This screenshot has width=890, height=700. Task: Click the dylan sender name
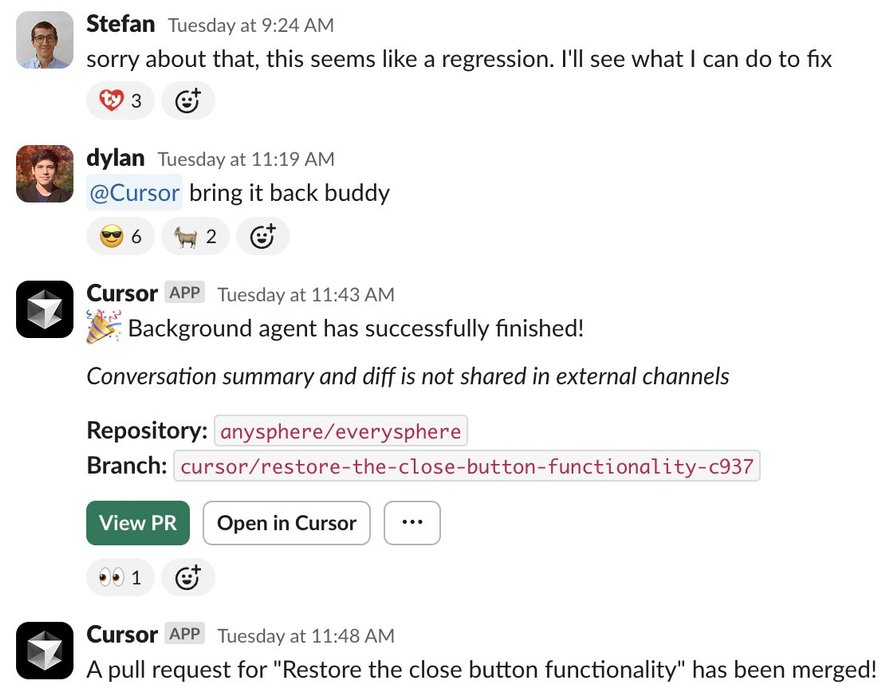point(115,158)
